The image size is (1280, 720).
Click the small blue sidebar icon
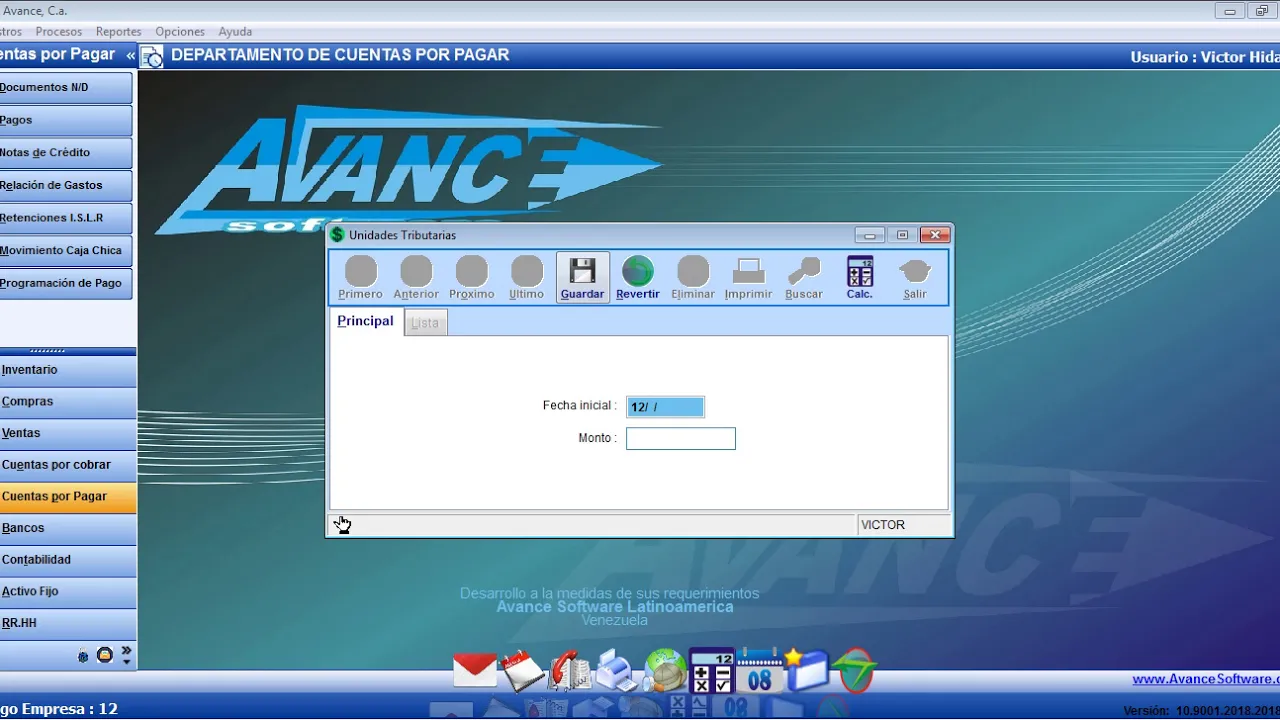(x=84, y=657)
